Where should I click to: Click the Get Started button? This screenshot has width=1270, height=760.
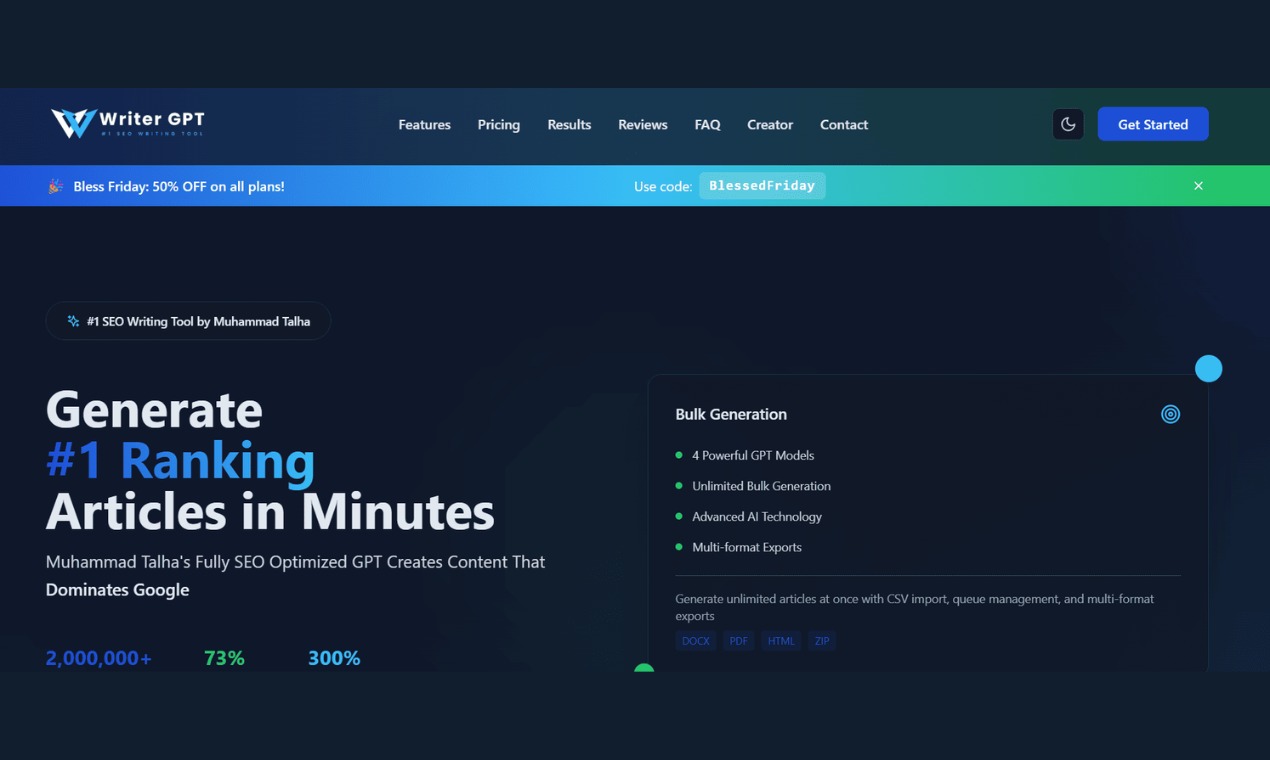pos(1152,124)
